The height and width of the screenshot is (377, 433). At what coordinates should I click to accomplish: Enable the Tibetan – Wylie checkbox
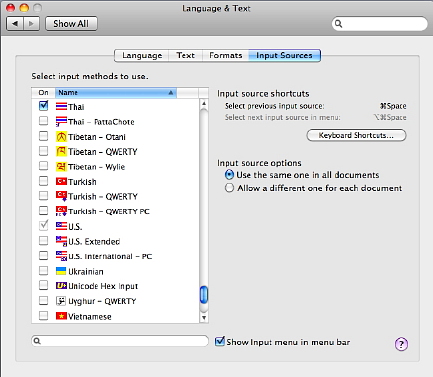click(x=44, y=166)
